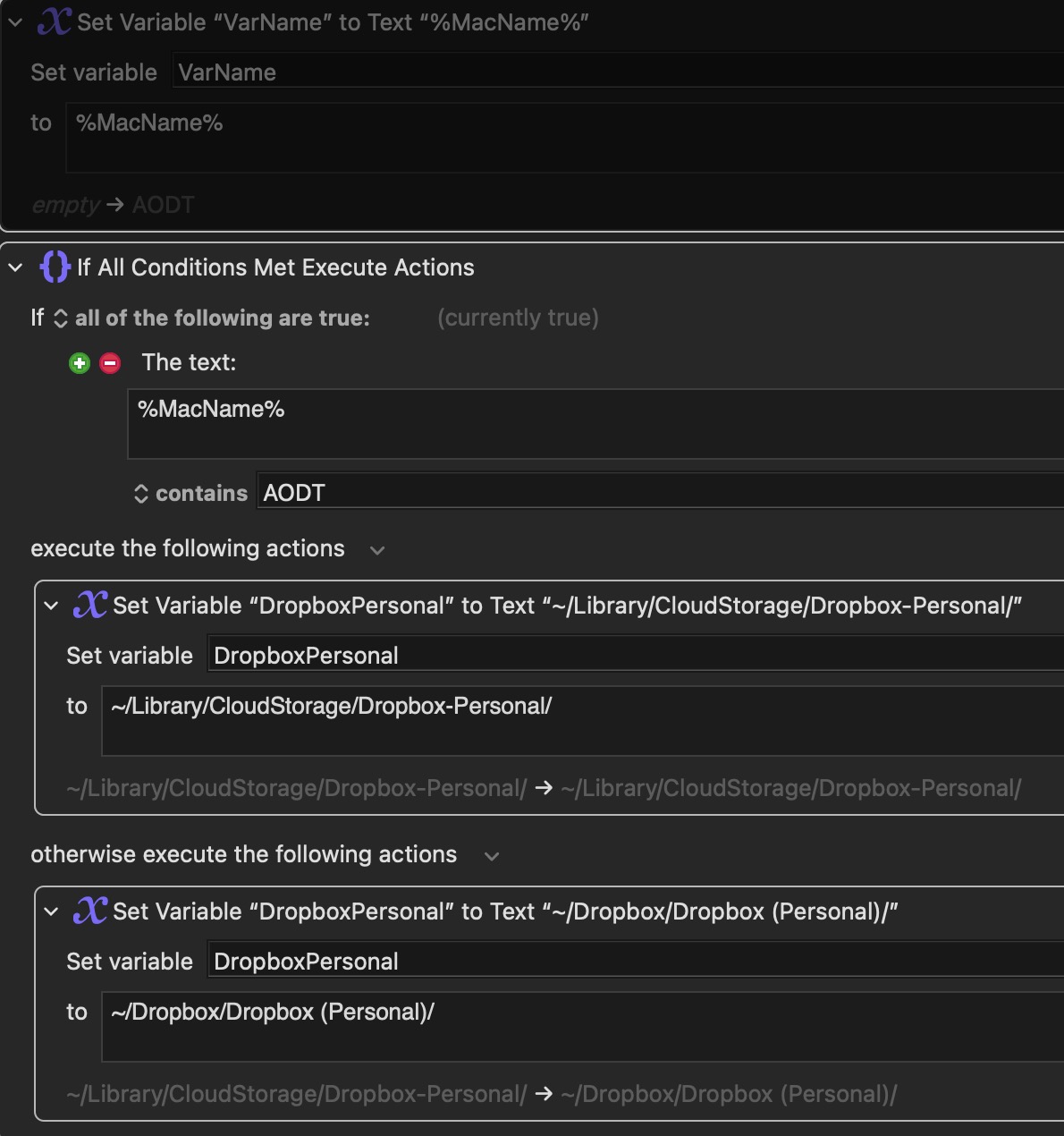Collapse the Dropbox (Personal) Set Variable action

pyautogui.click(x=51, y=911)
